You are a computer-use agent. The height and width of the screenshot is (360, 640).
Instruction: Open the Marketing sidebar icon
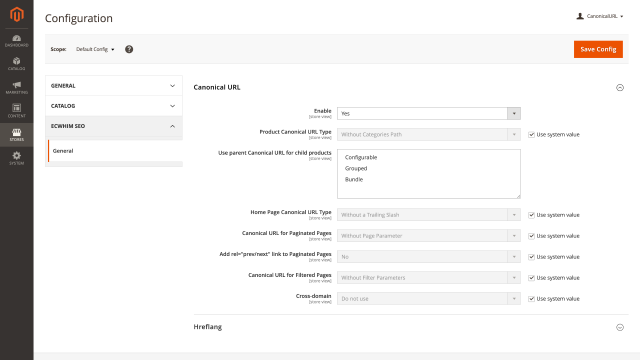click(x=17, y=88)
